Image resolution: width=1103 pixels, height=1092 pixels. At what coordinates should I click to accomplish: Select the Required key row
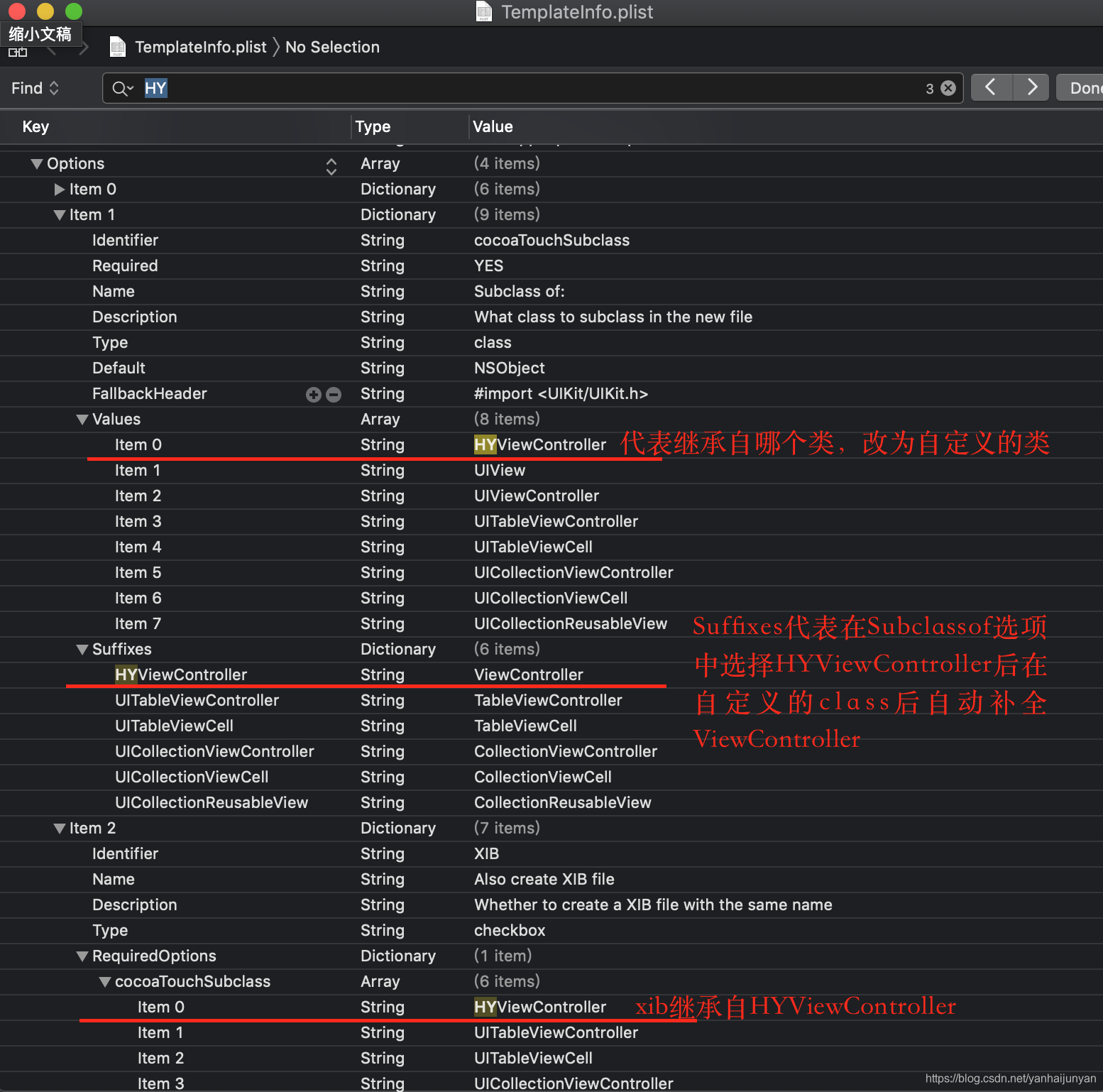(125, 266)
